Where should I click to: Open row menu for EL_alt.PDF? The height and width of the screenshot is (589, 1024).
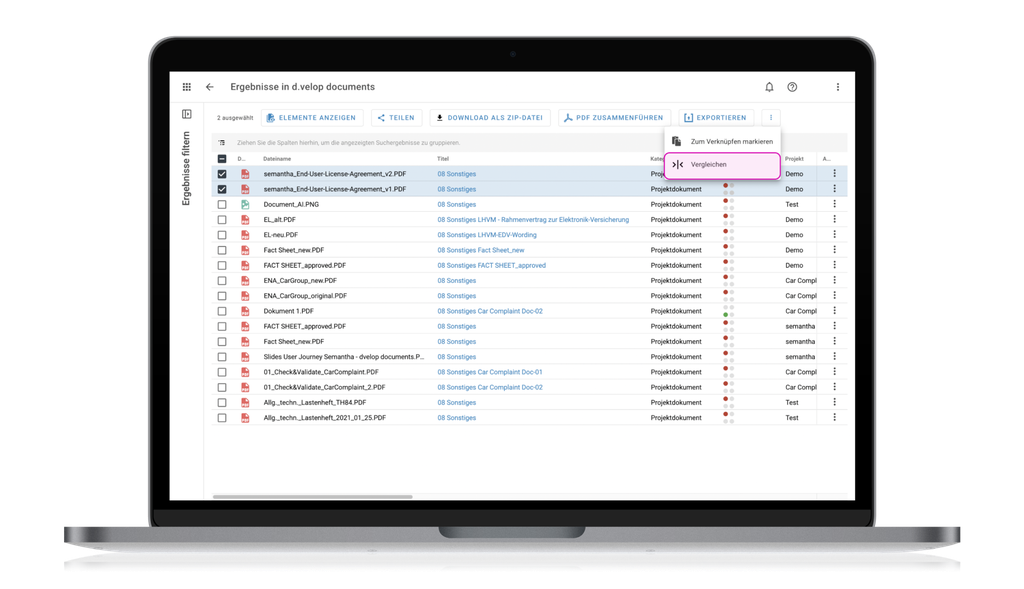(x=834, y=219)
